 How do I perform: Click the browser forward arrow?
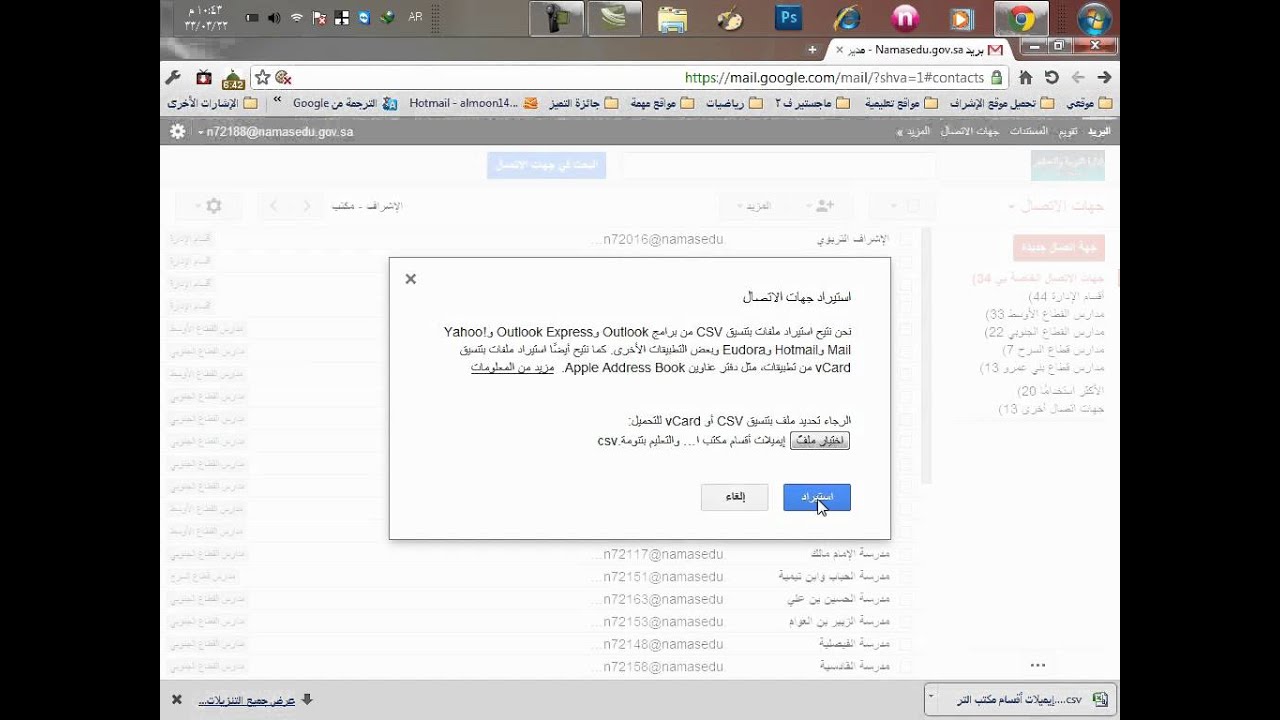click(x=1104, y=77)
